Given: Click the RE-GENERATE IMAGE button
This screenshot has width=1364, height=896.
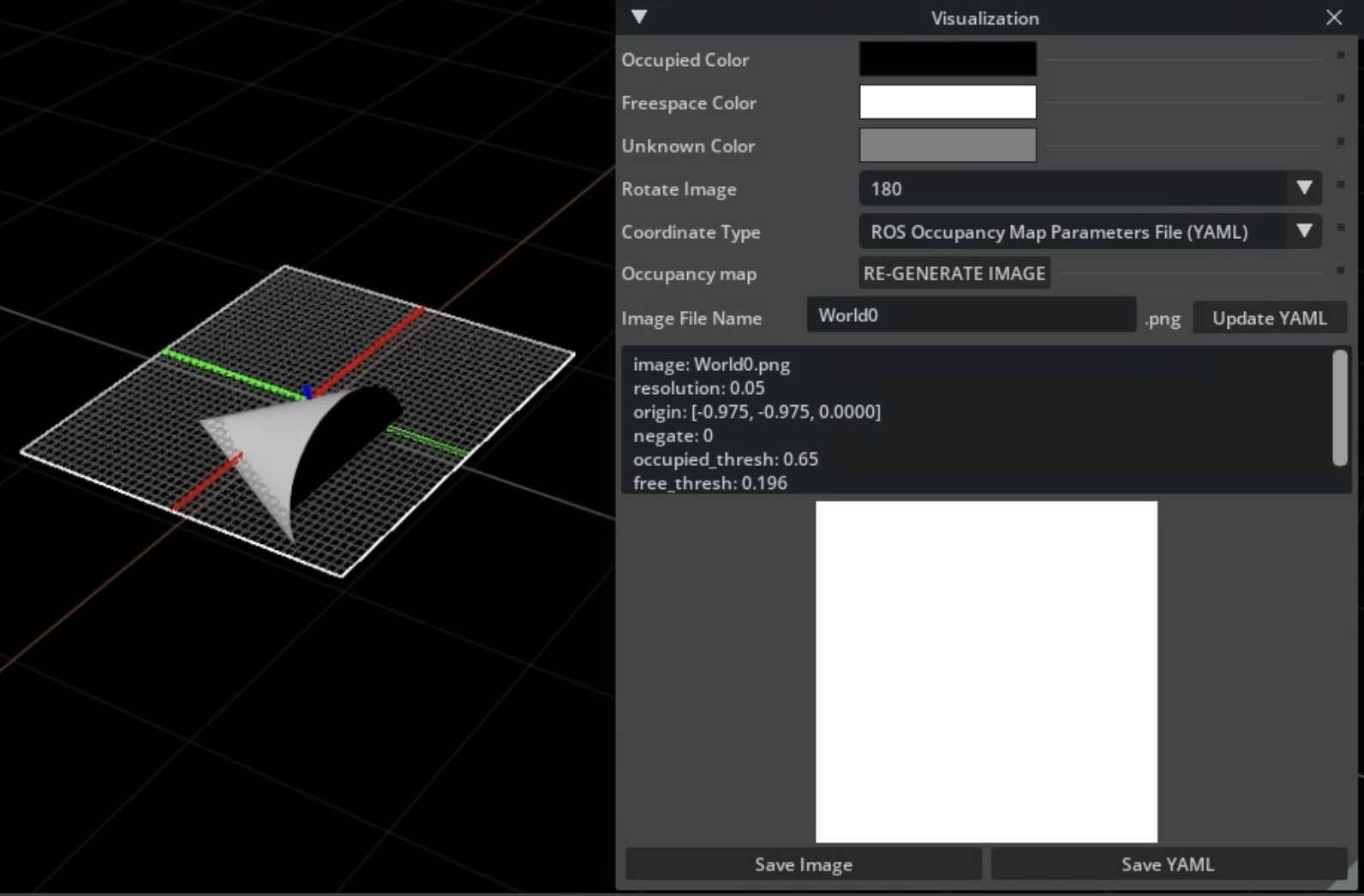Looking at the screenshot, I should pos(954,273).
